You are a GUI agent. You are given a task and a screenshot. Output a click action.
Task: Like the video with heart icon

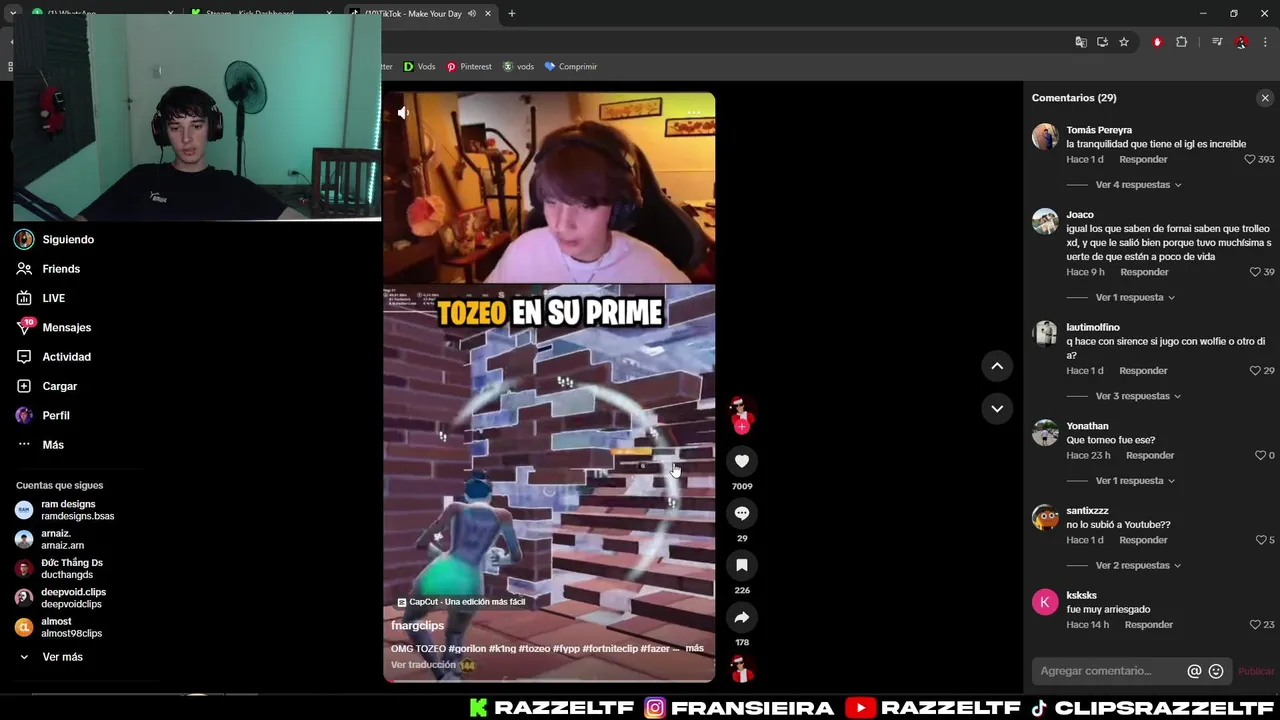742,461
